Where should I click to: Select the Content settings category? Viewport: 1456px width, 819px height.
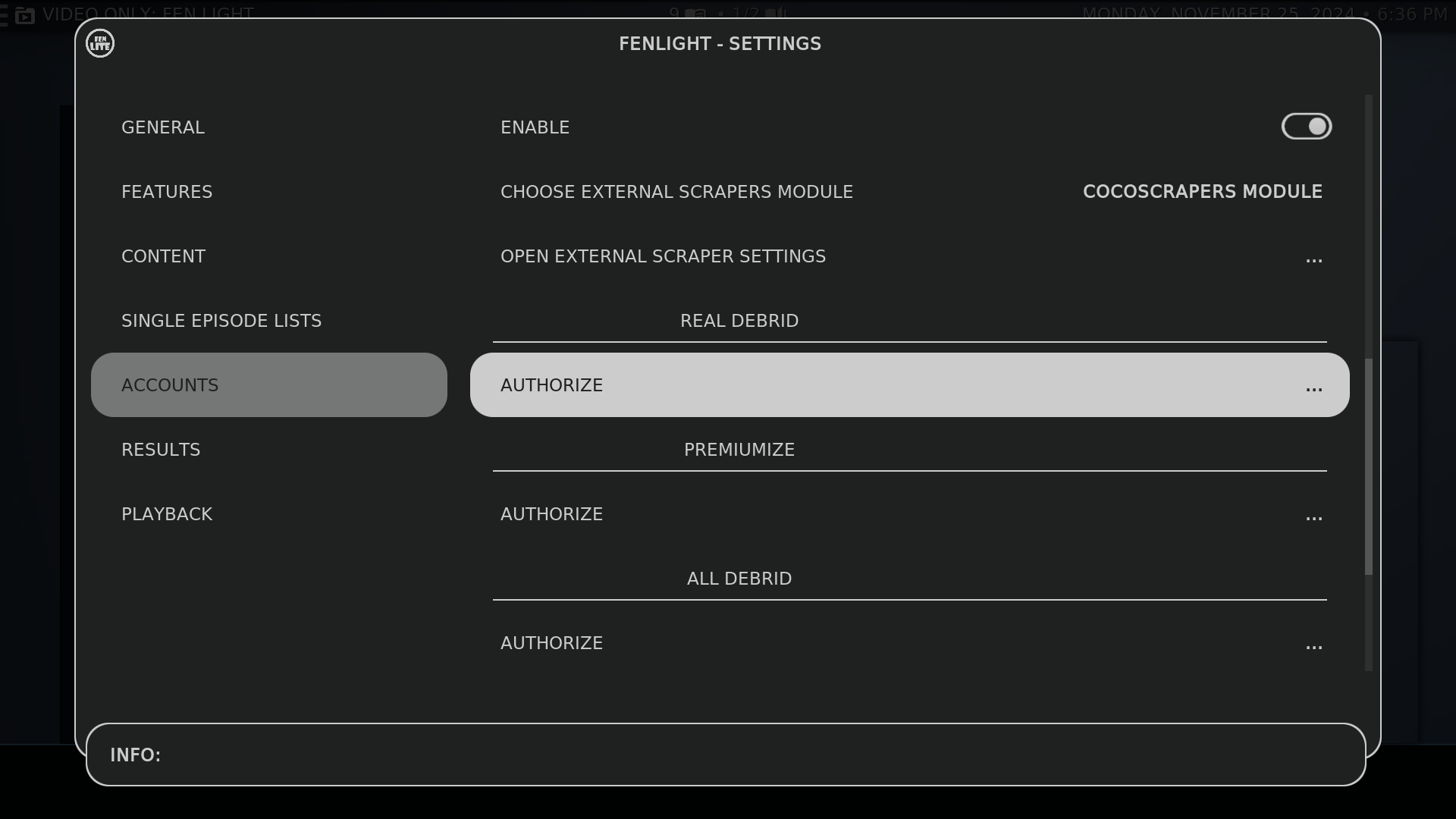point(269,256)
